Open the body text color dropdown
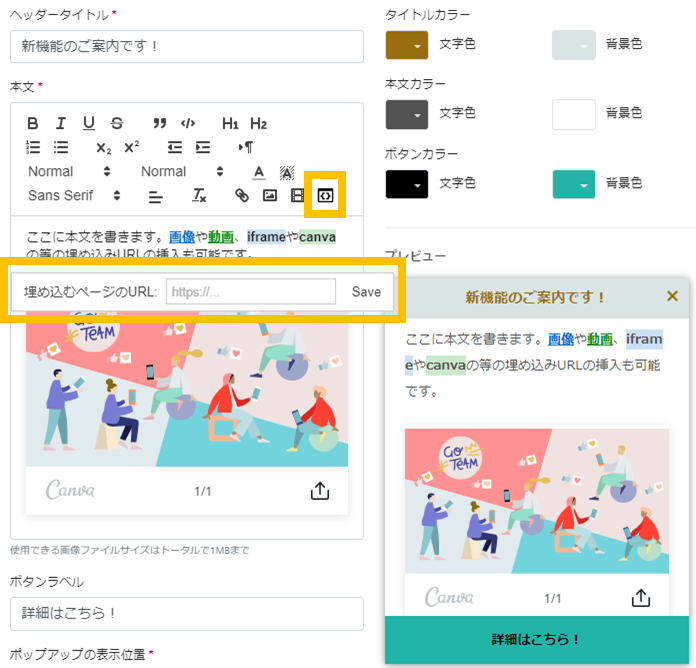 point(407,115)
